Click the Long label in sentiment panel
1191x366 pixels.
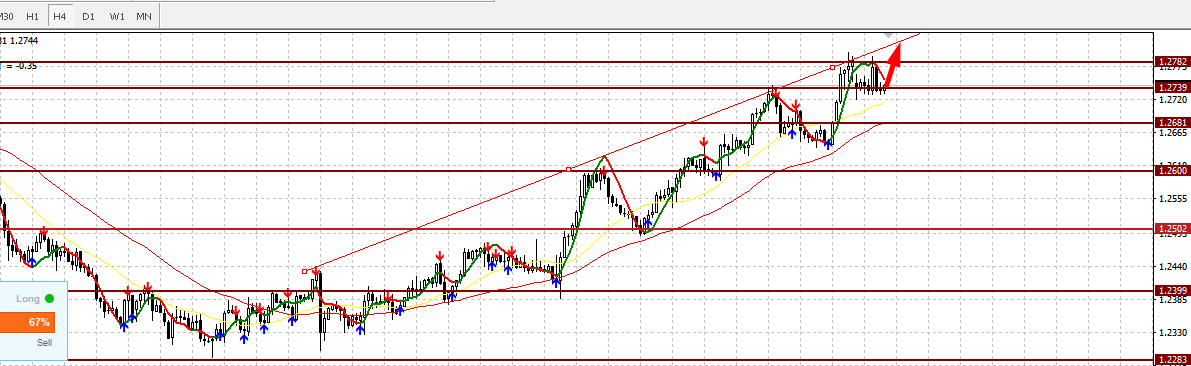(28, 299)
